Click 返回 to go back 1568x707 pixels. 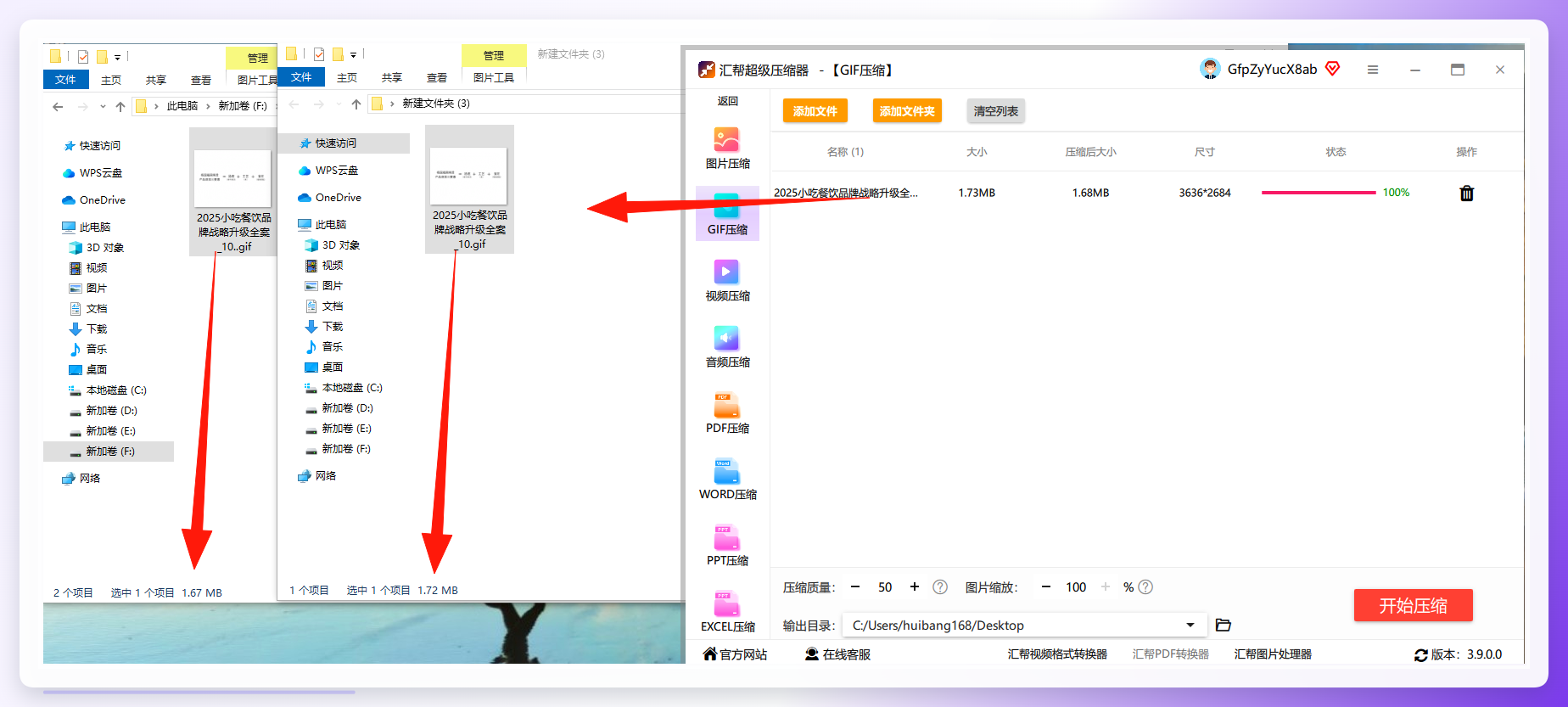click(728, 101)
